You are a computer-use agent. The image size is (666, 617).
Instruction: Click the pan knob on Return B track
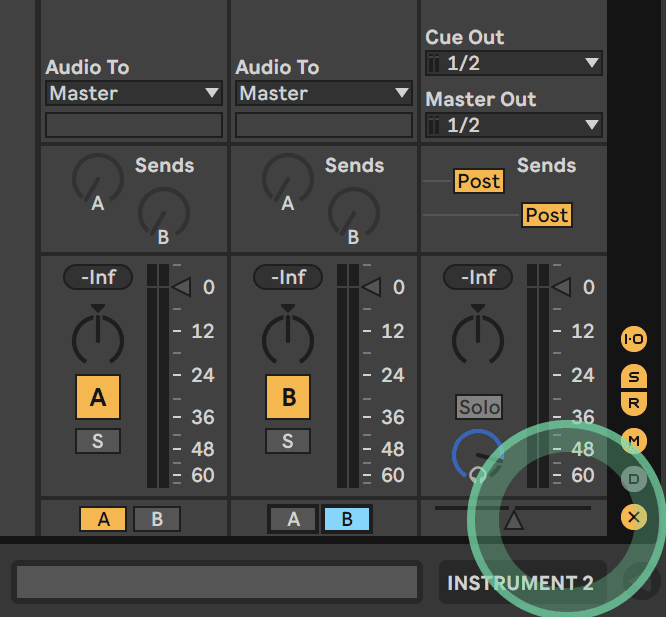pos(288,339)
